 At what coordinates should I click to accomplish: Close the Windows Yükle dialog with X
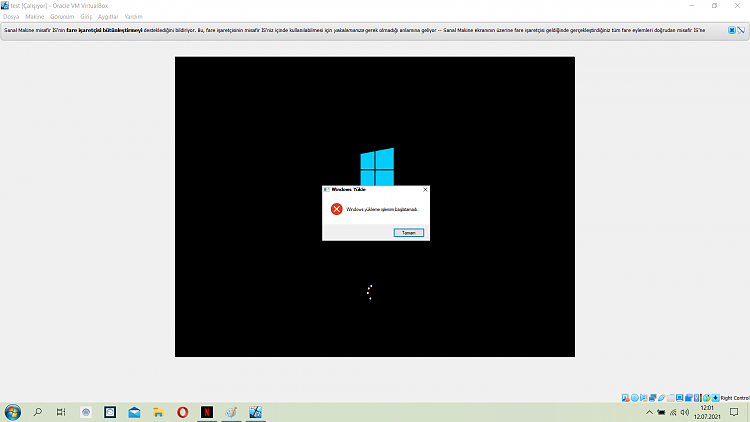[x=425, y=189]
